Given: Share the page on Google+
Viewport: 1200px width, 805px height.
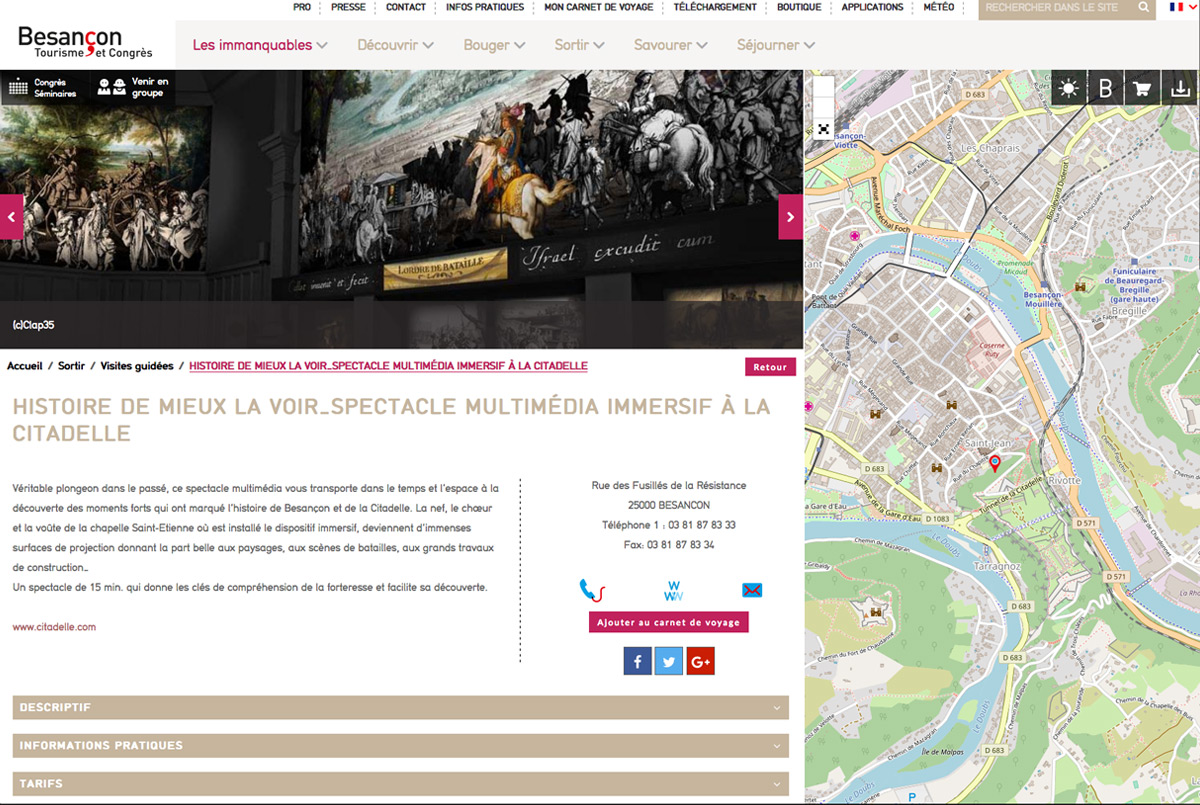Looking at the screenshot, I should coord(700,661).
